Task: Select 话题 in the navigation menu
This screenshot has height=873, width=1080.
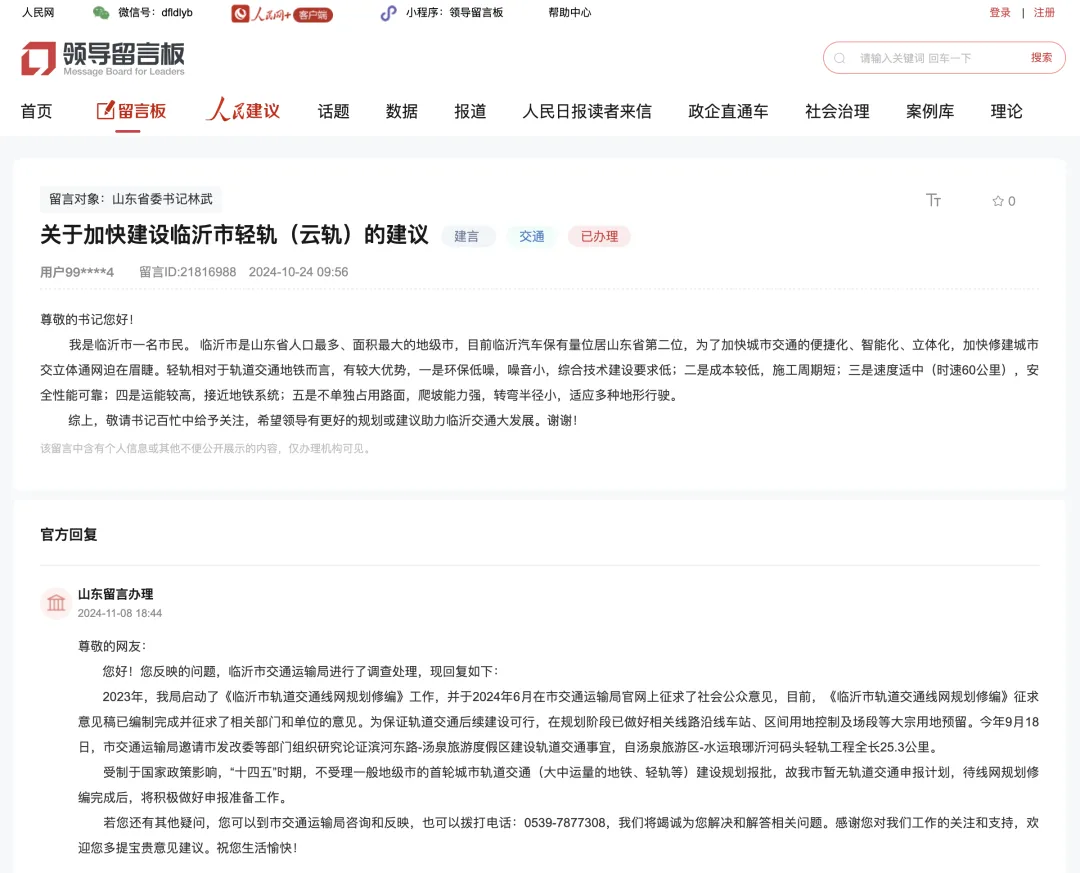Action: tap(332, 111)
